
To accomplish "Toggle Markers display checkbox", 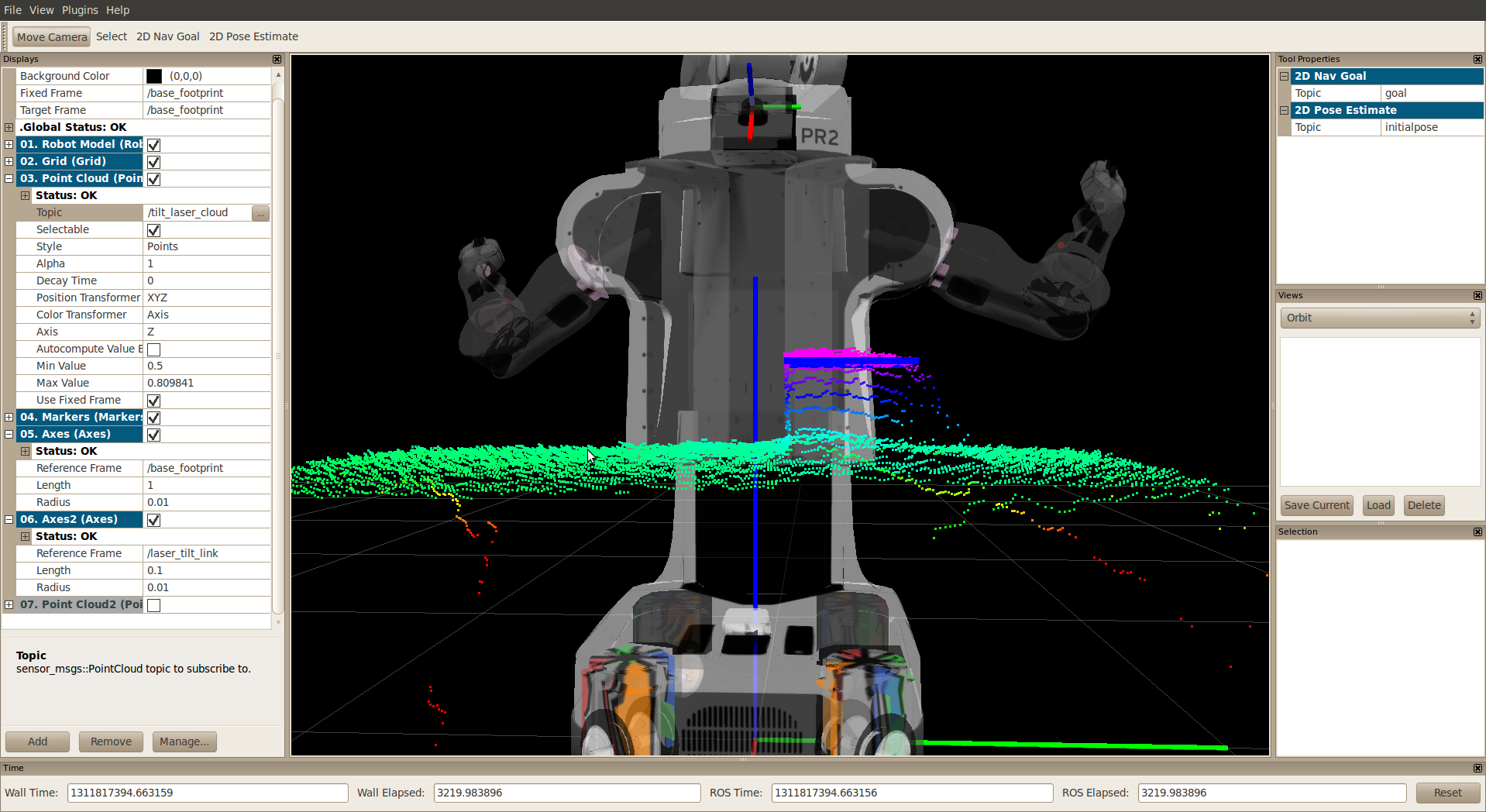I will pyautogui.click(x=153, y=418).
